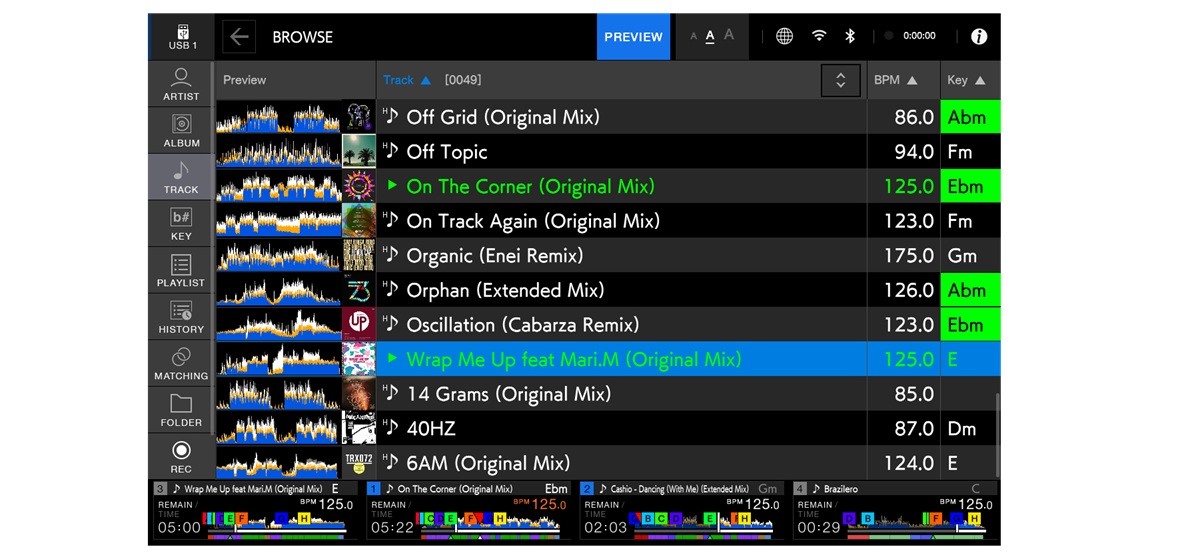The height and width of the screenshot is (553, 1200).
Task: Open the Artist browse category
Action: (181, 84)
